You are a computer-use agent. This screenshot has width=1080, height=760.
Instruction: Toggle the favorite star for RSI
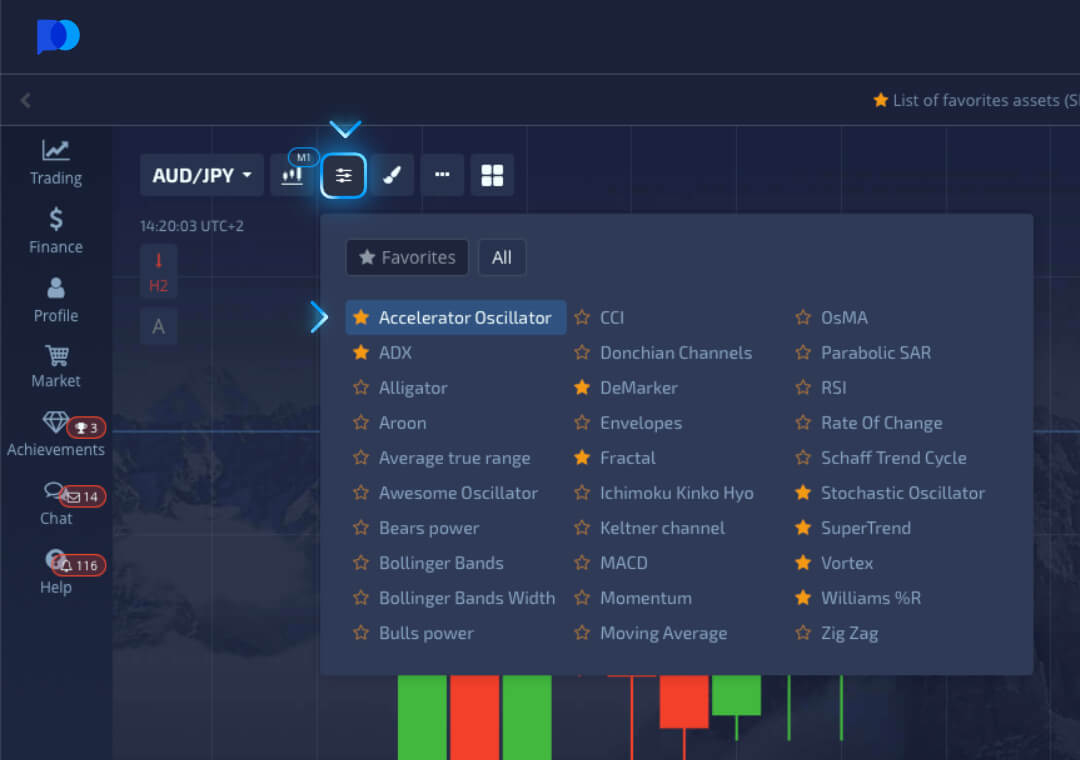(804, 387)
